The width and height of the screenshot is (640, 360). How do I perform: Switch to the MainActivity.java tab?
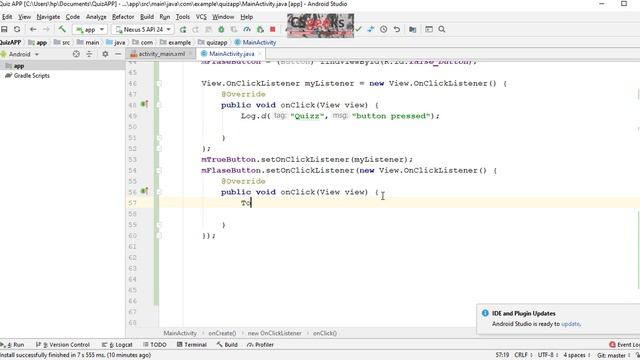[231, 54]
